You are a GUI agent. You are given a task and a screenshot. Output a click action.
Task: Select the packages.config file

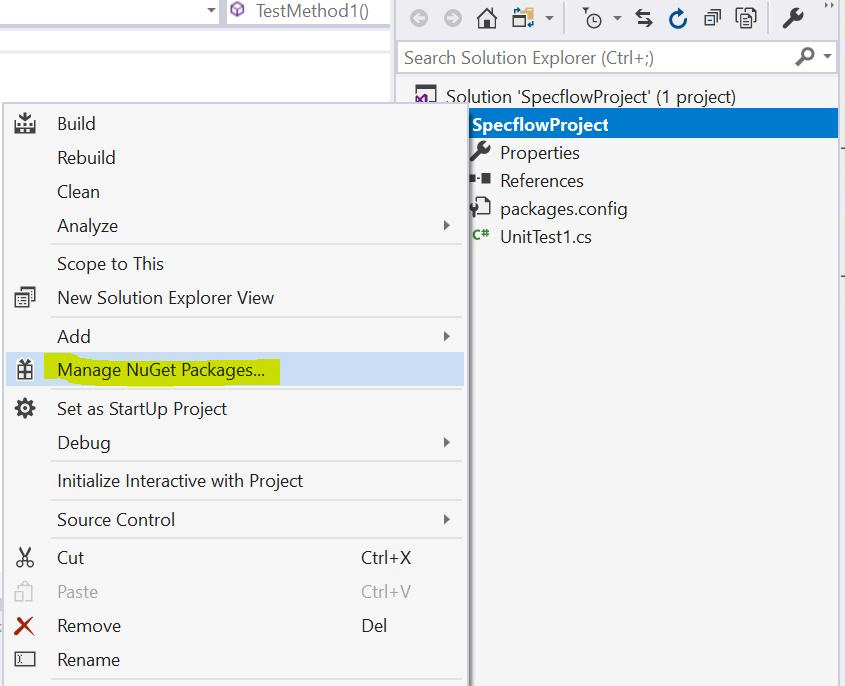click(x=563, y=209)
